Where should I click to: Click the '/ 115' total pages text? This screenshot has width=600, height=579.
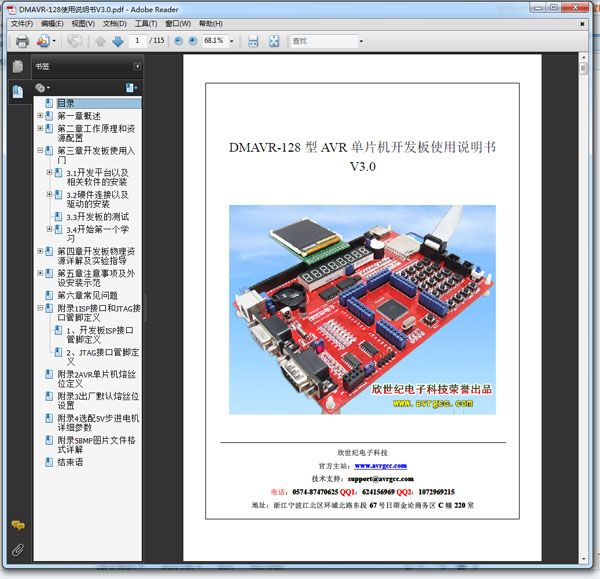point(157,41)
